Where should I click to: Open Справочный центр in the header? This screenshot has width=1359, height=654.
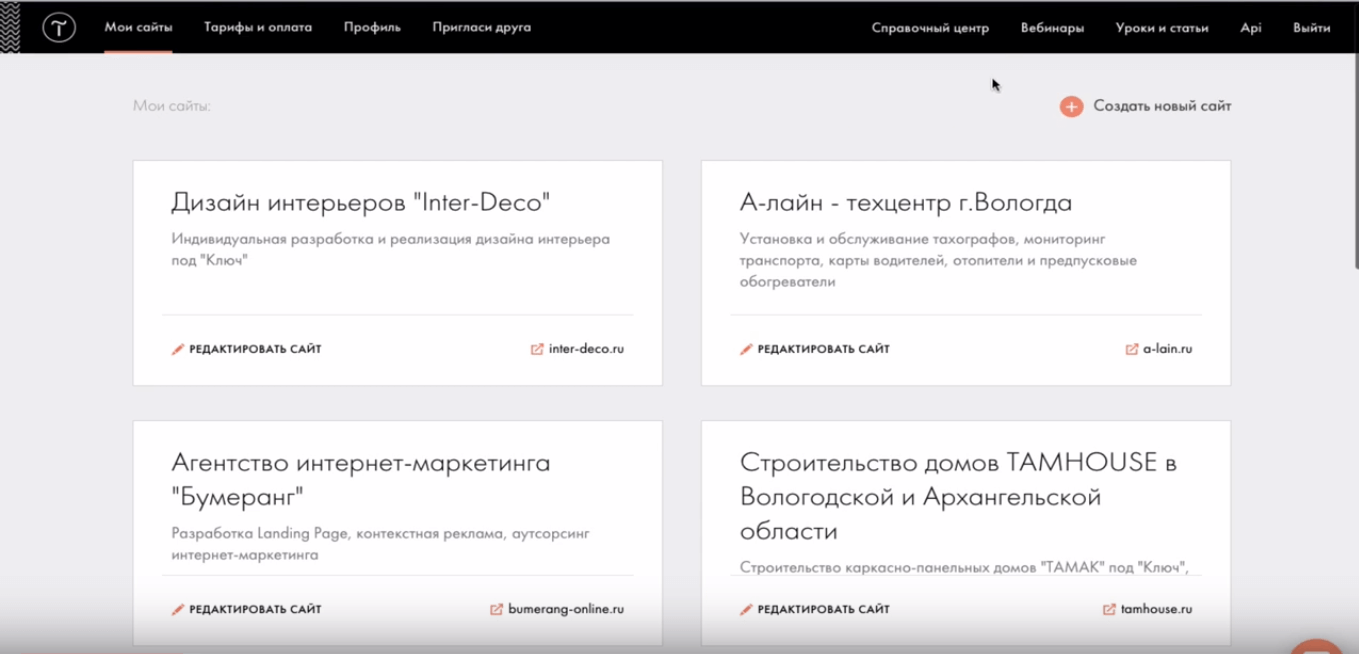(930, 28)
